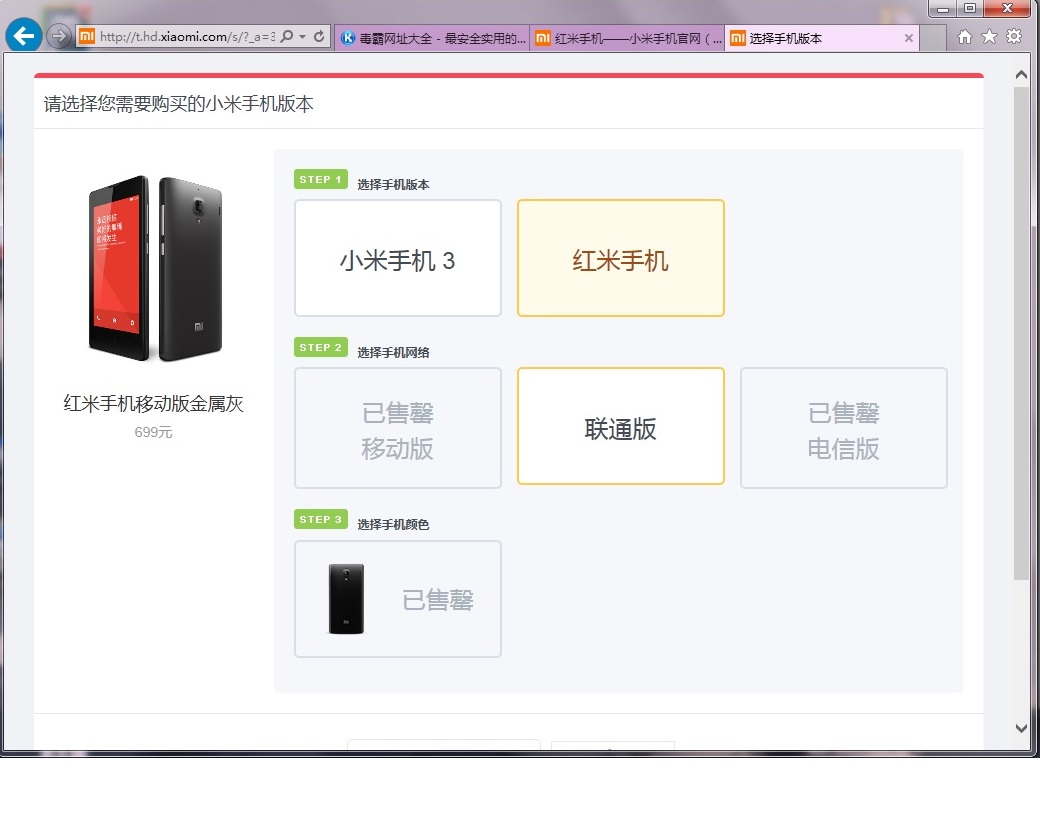Click the red Redmi phone product image
Image resolution: width=1040 pixels, height=832 pixels.
155,269
